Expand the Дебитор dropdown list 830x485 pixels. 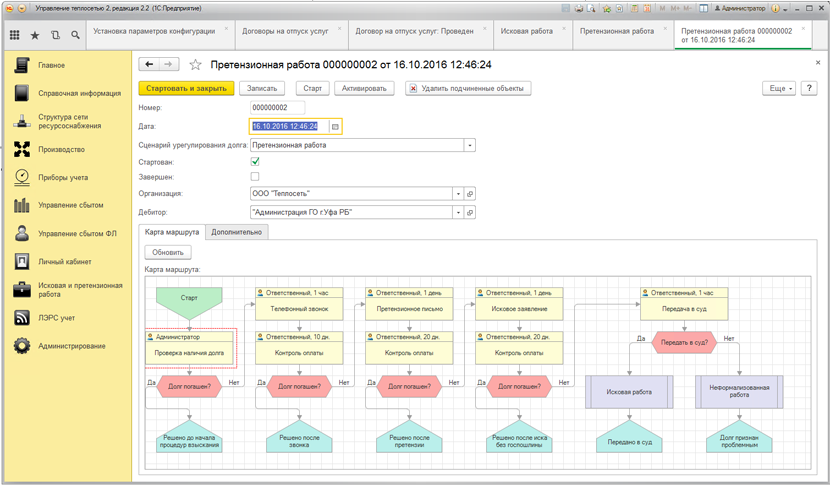459,212
